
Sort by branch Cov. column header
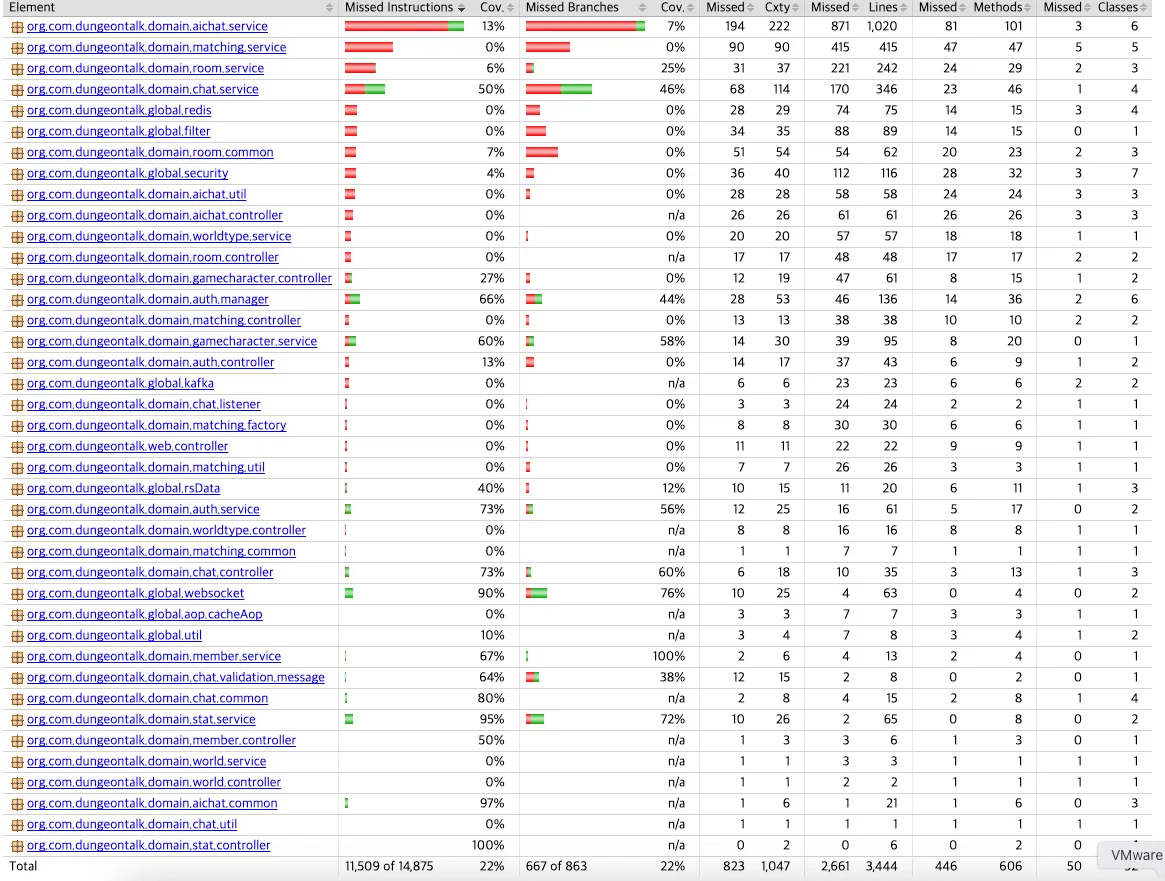click(x=672, y=7)
